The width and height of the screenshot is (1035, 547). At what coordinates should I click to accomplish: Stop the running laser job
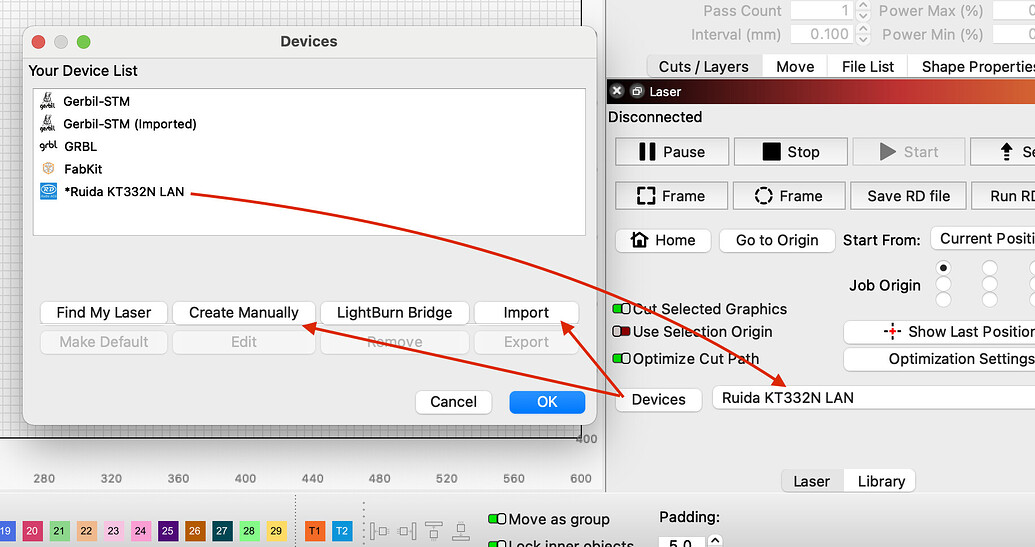point(791,152)
